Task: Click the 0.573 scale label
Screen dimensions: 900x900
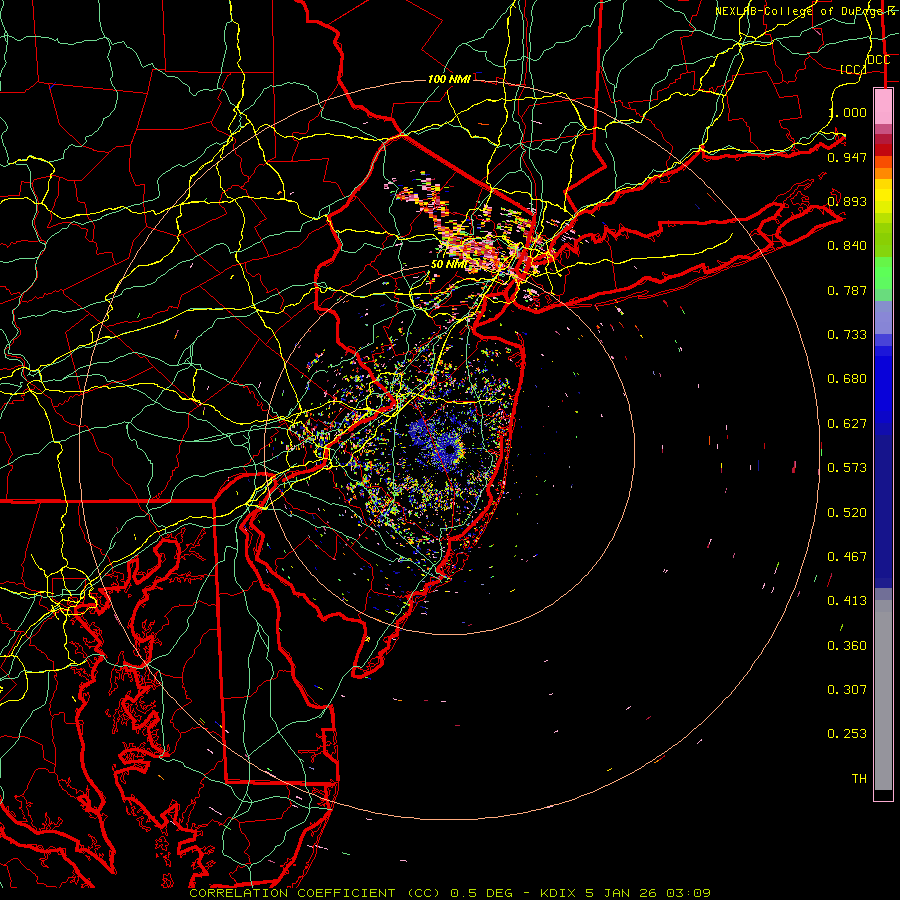Action: (x=847, y=468)
